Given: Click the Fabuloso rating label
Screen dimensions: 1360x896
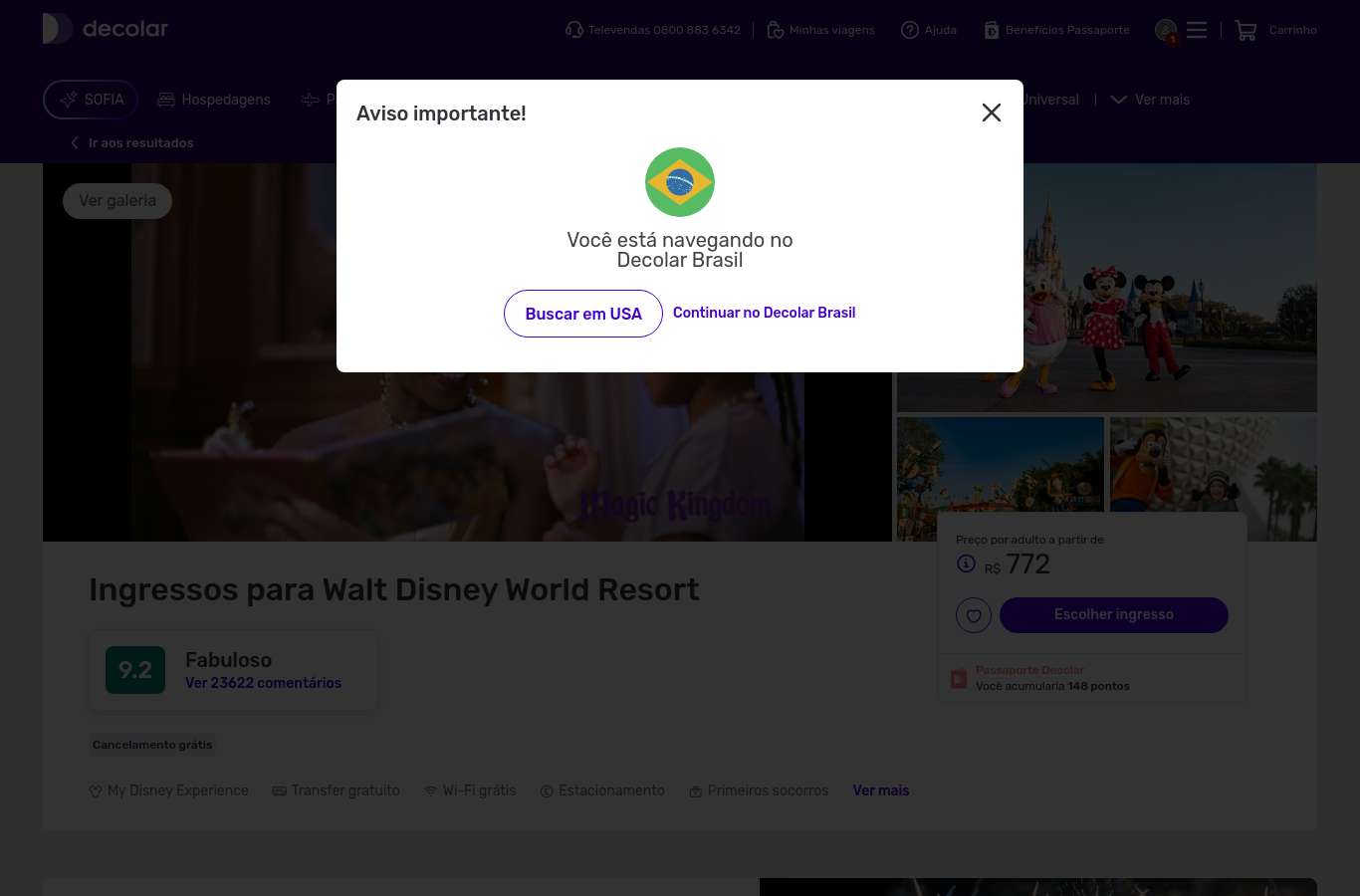Looking at the screenshot, I should [229, 660].
